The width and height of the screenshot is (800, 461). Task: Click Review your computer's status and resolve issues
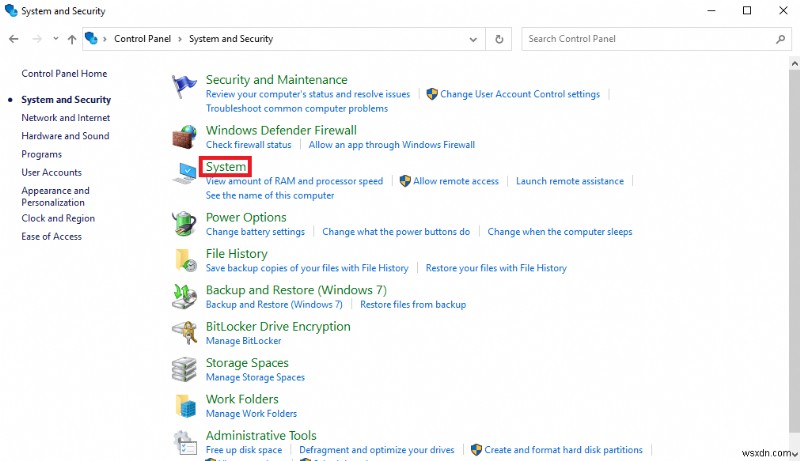[x=308, y=94]
